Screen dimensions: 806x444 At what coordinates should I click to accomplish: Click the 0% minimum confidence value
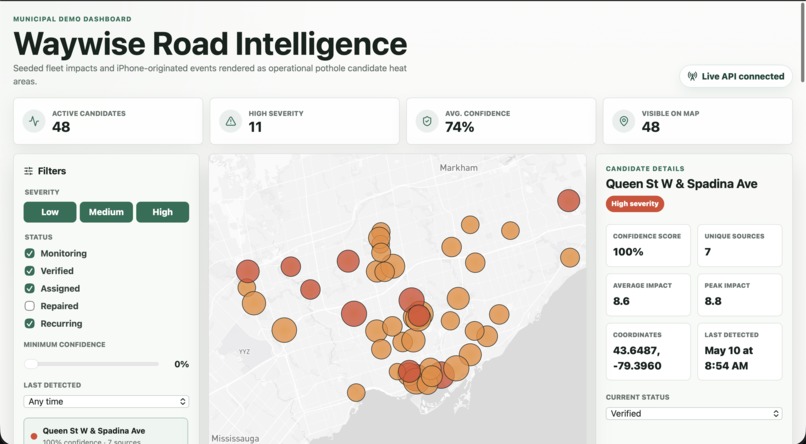tap(181, 364)
